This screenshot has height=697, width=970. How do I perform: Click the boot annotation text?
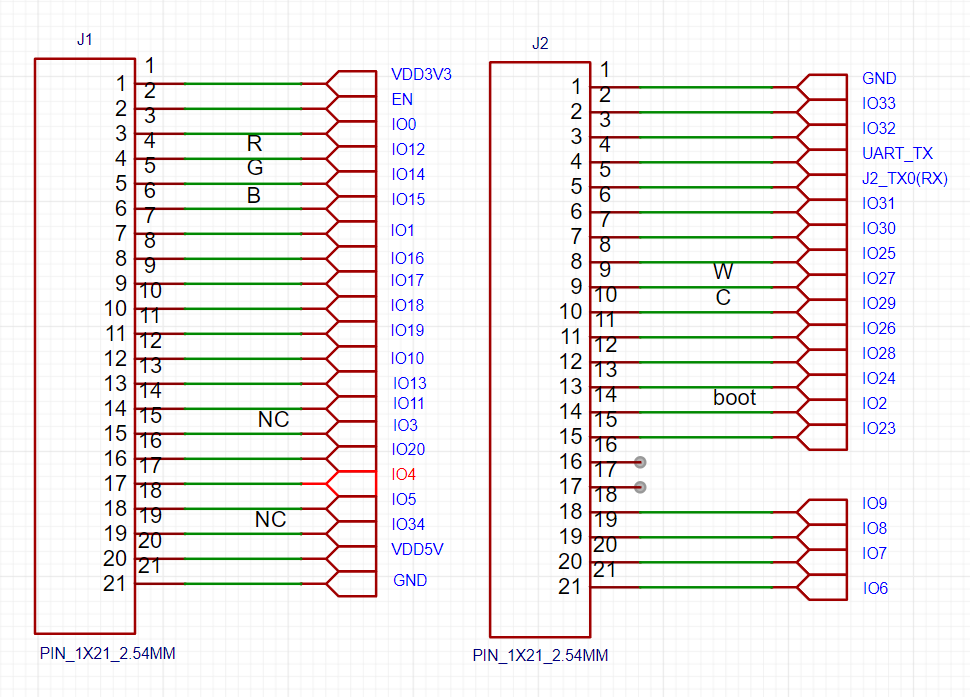click(x=734, y=398)
